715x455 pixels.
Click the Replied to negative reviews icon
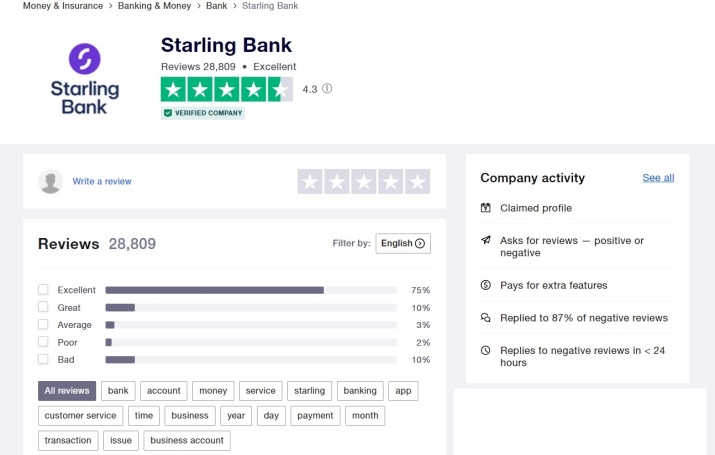tap(486, 318)
